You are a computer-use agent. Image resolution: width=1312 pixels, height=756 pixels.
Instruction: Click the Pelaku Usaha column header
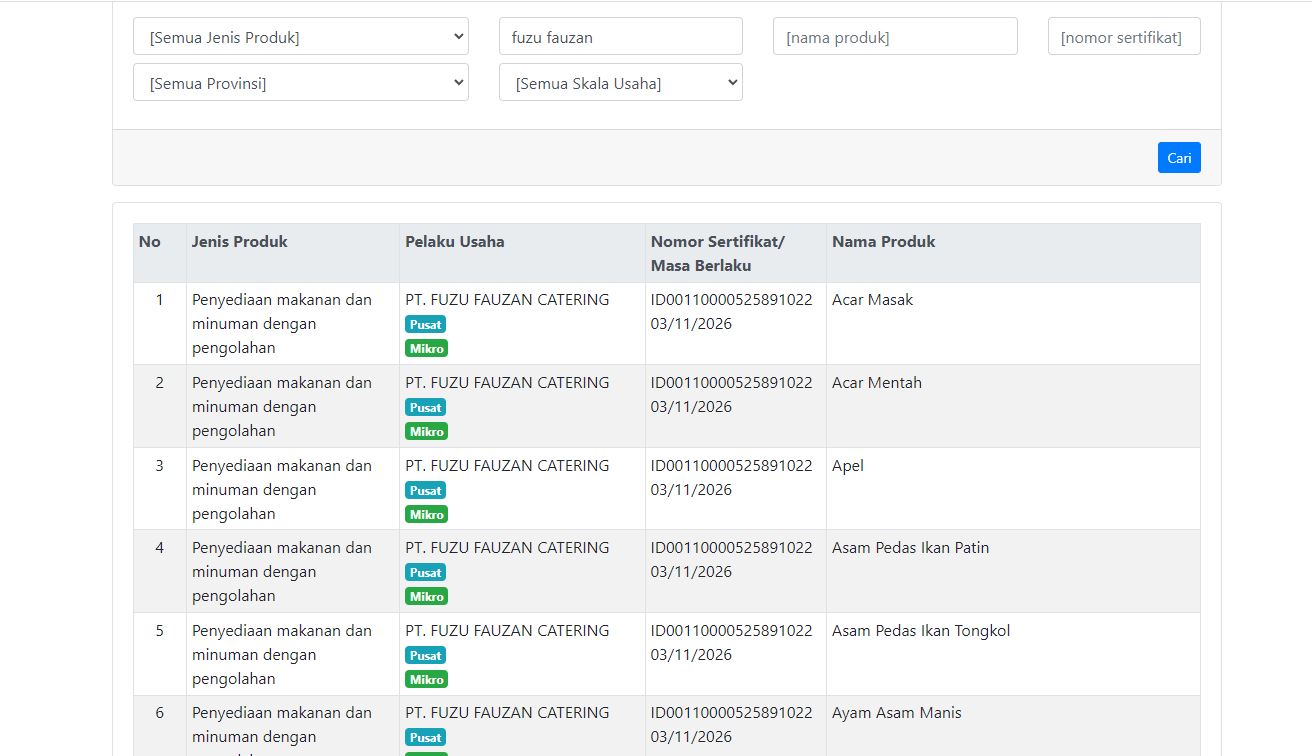(454, 242)
